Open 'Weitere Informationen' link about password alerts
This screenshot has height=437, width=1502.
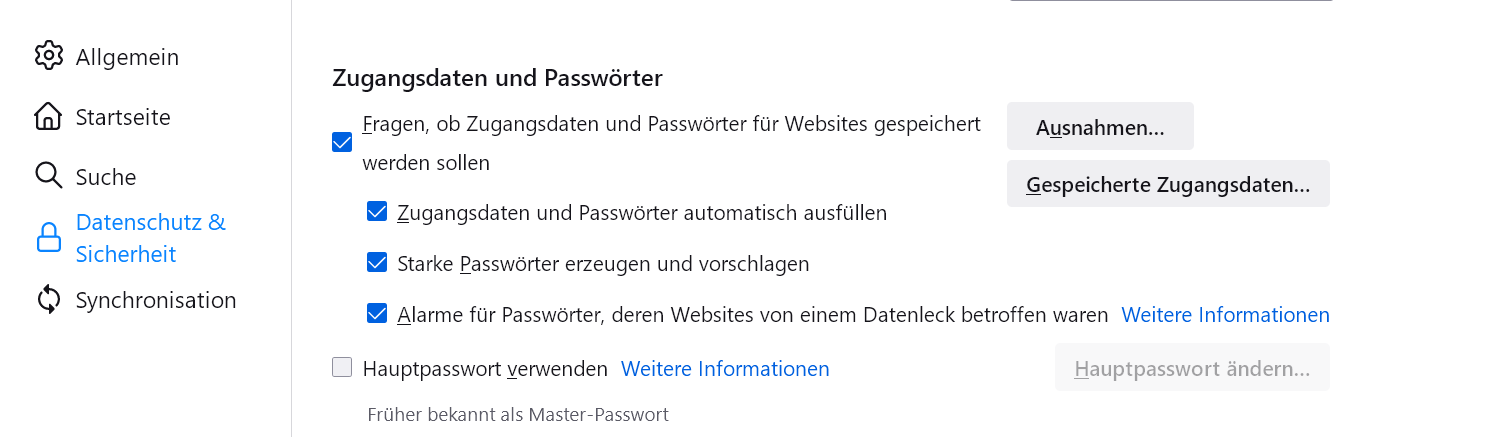point(1225,315)
